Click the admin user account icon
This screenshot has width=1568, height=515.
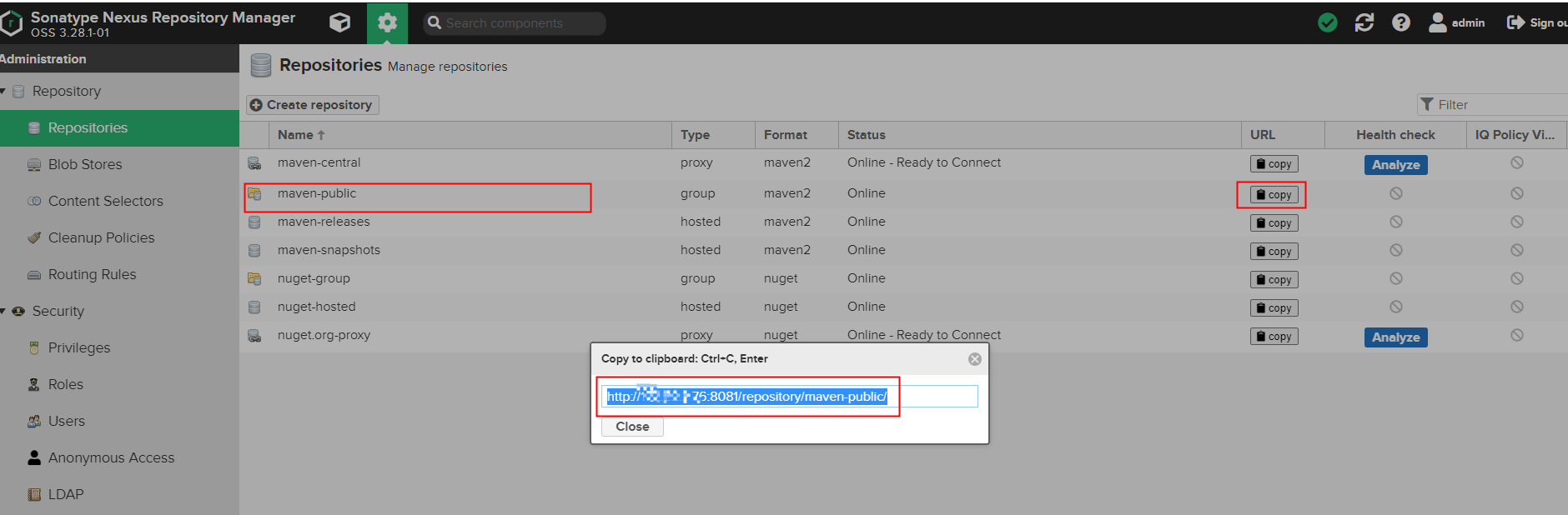click(1437, 22)
